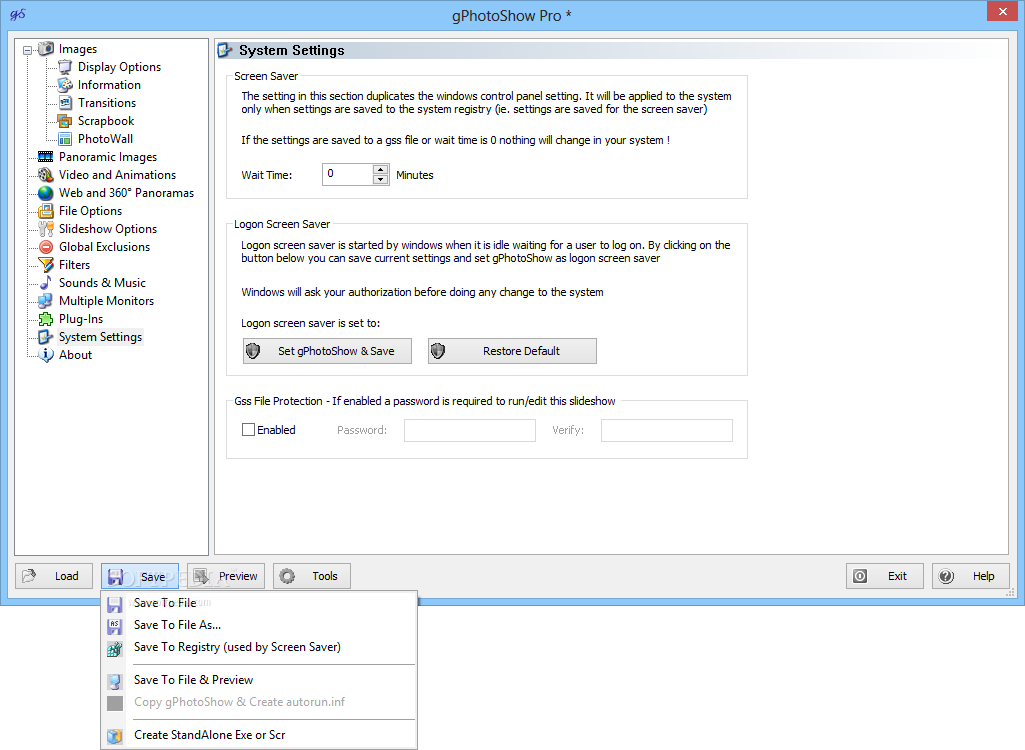Click the File Options icon
This screenshot has width=1025, height=750.
point(46,211)
